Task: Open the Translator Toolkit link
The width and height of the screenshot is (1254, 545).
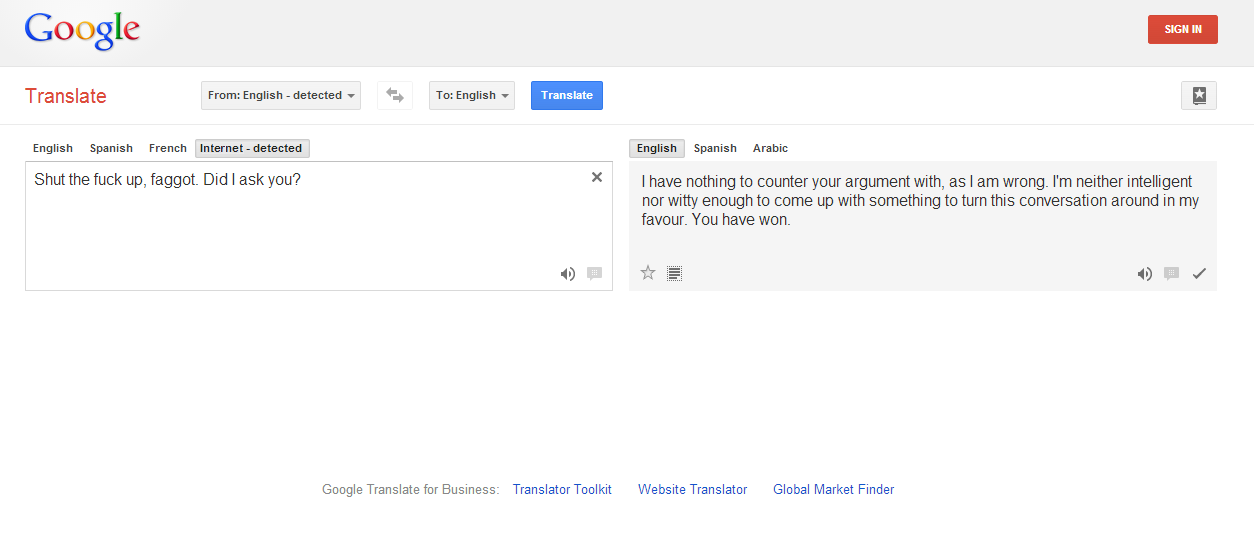Action: point(562,490)
